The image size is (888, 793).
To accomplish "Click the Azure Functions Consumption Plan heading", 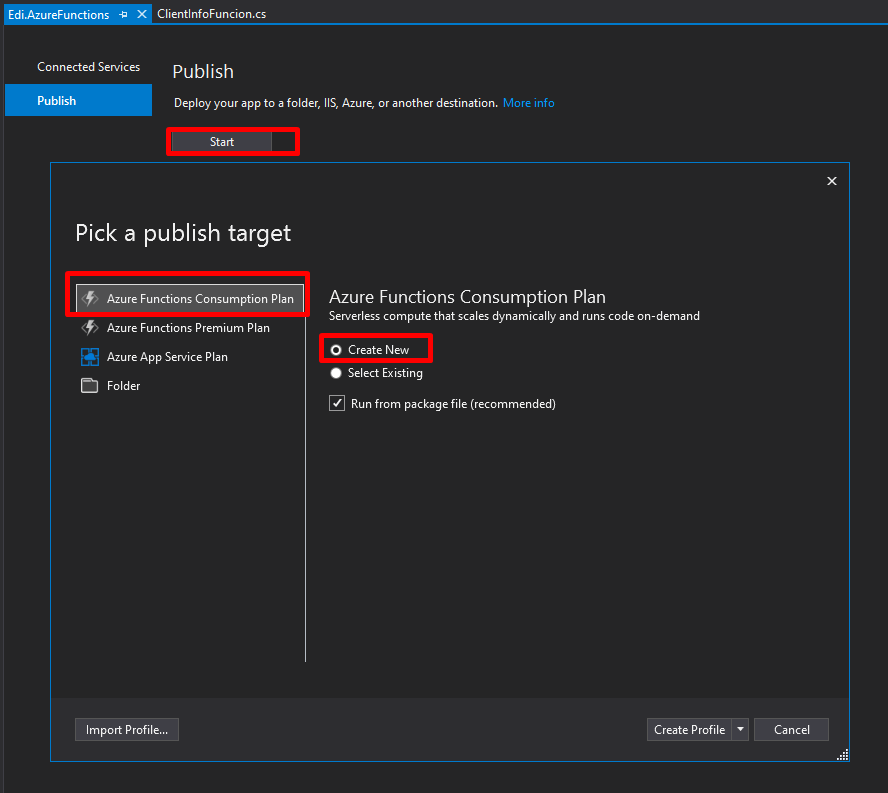I will pyautogui.click(x=467, y=297).
